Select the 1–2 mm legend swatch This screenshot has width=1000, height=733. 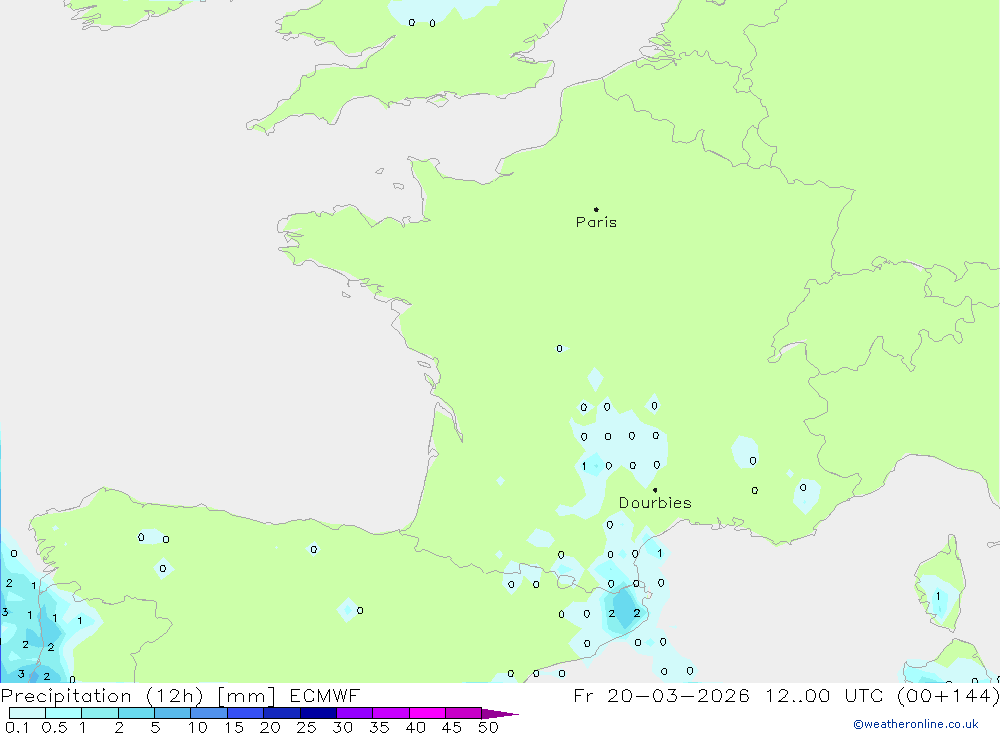pos(100,713)
